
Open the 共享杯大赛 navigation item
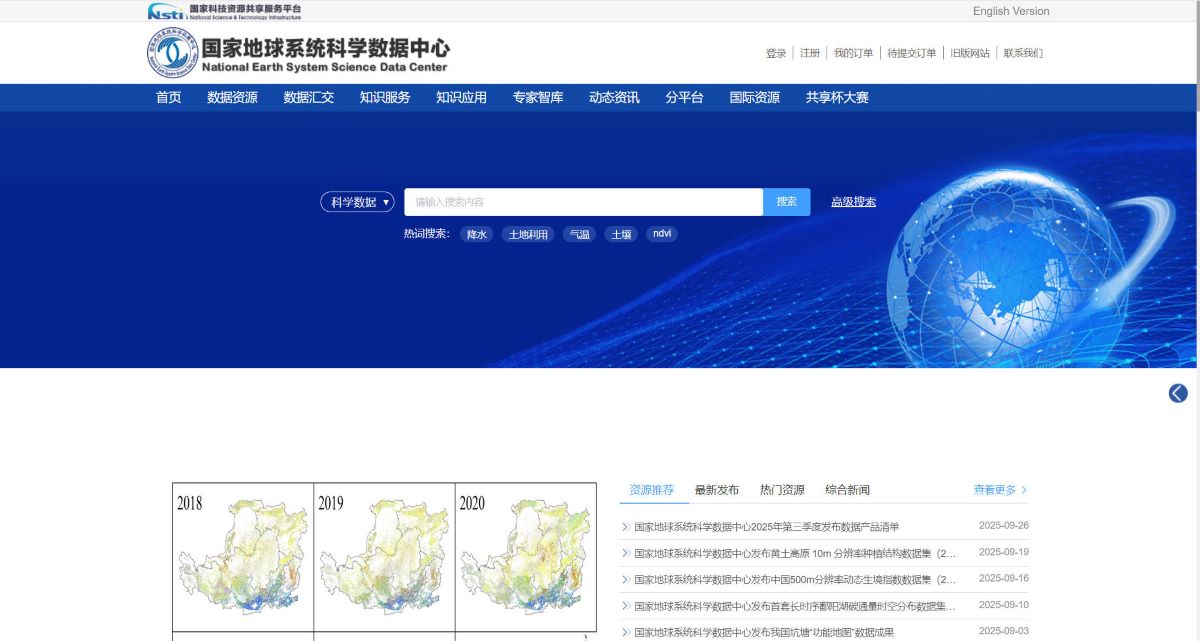[837, 98]
